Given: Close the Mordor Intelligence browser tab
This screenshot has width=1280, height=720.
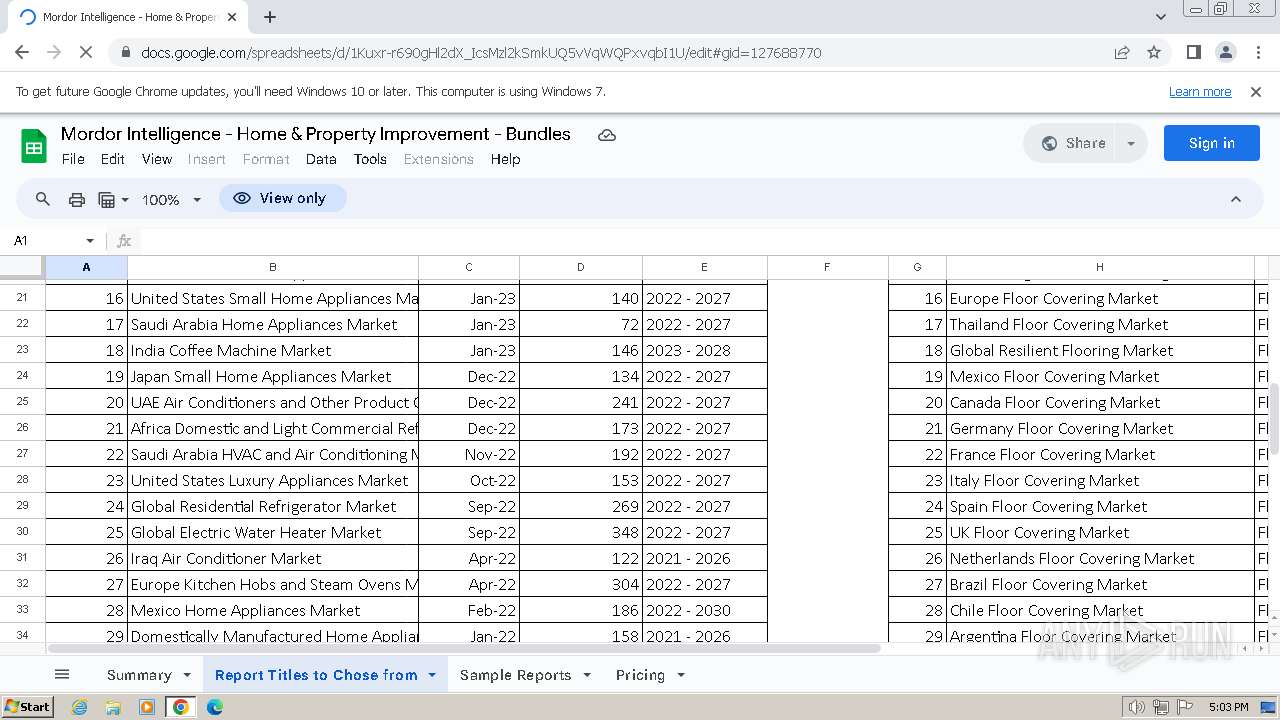Looking at the screenshot, I should click(233, 17).
